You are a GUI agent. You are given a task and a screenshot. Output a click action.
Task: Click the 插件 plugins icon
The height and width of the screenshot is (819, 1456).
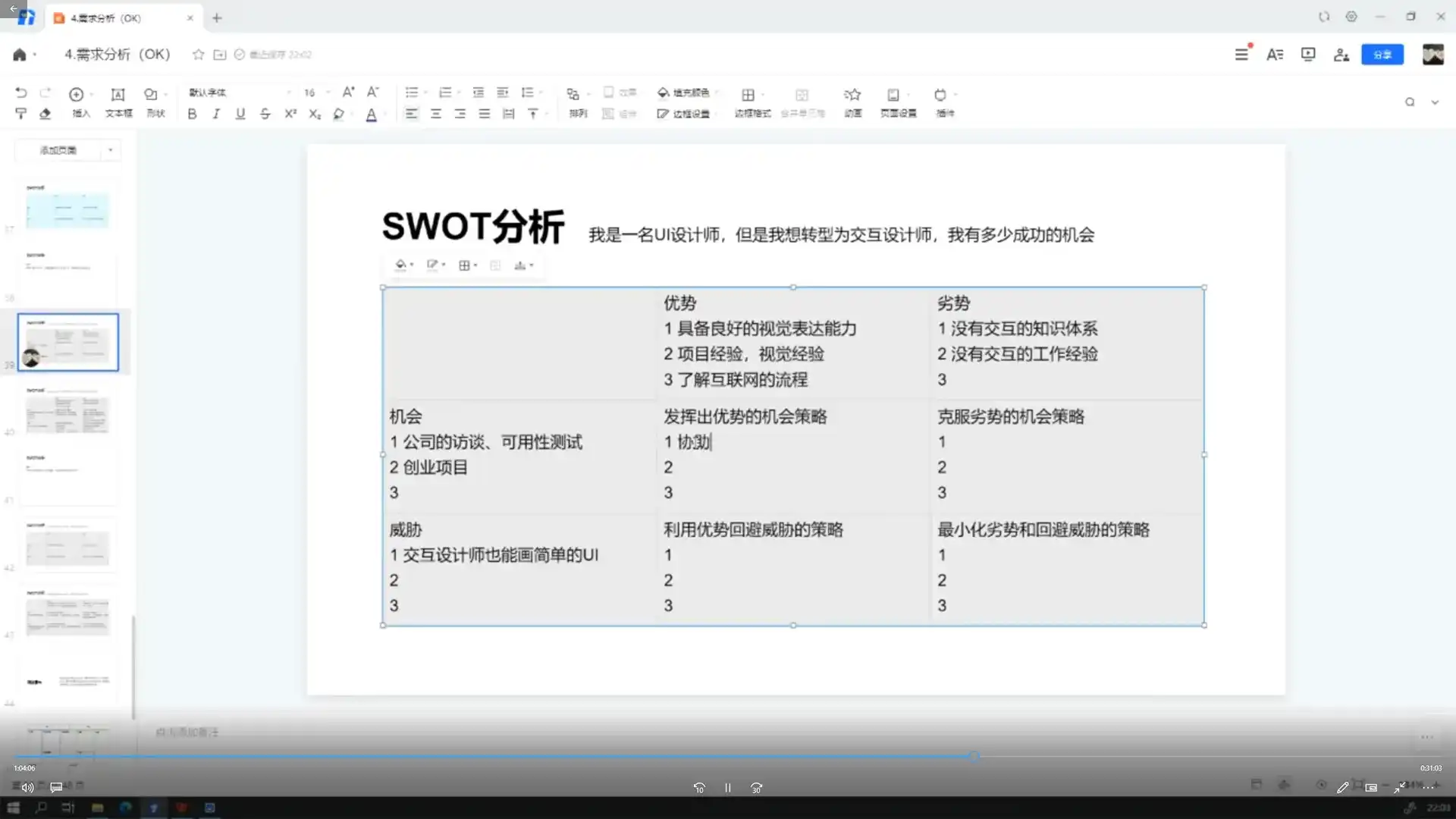point(943,102)
